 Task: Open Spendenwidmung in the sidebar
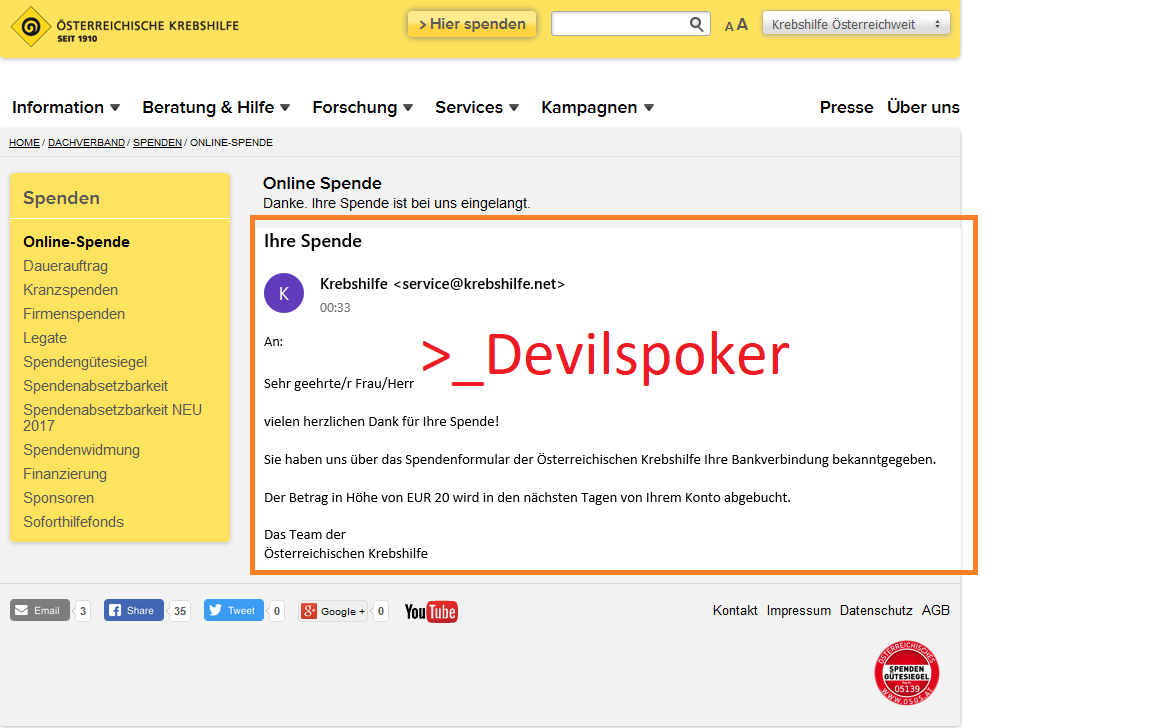click(81, 450)
